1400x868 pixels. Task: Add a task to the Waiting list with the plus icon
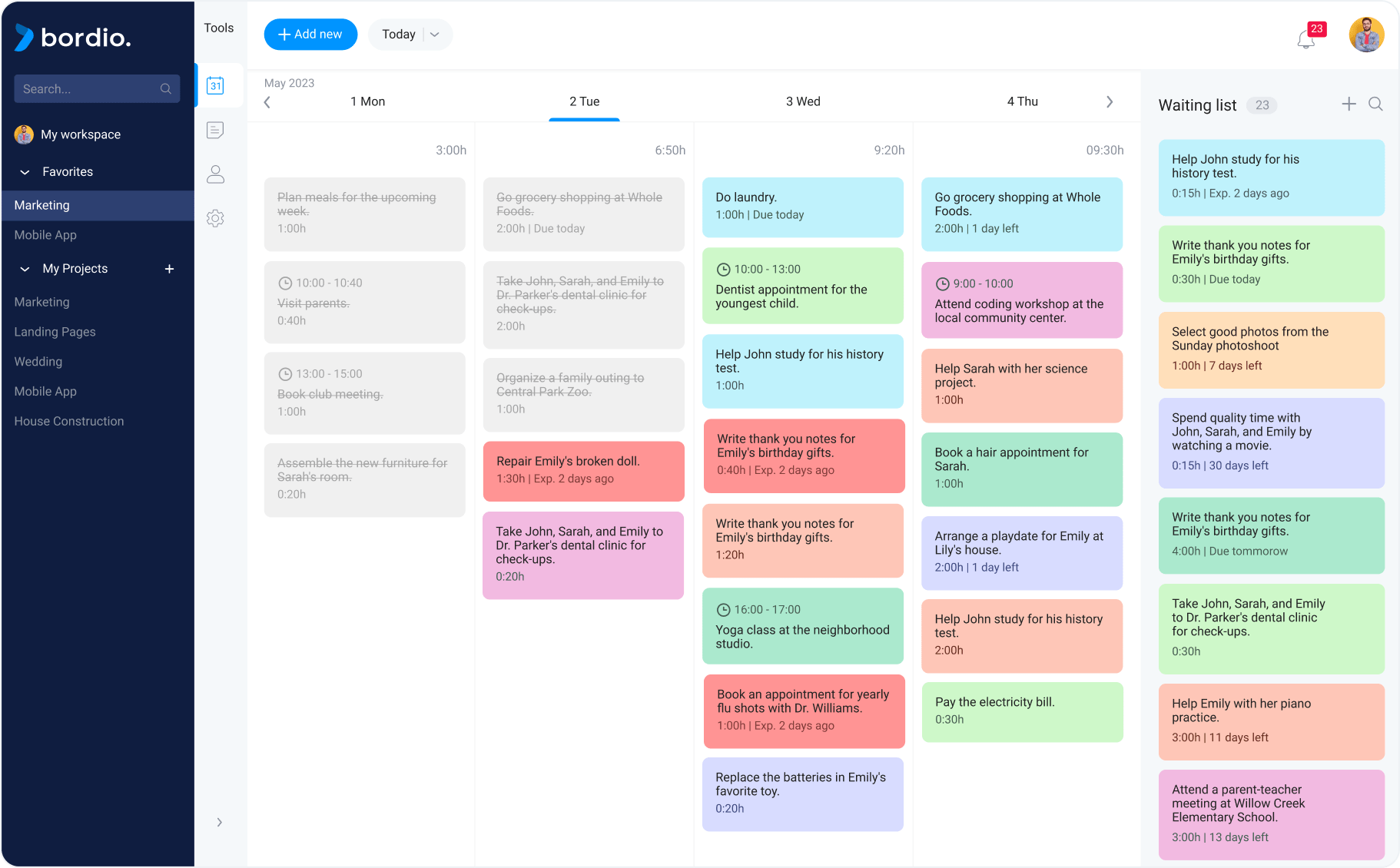pyautogui.click(x=1349, y=104)
